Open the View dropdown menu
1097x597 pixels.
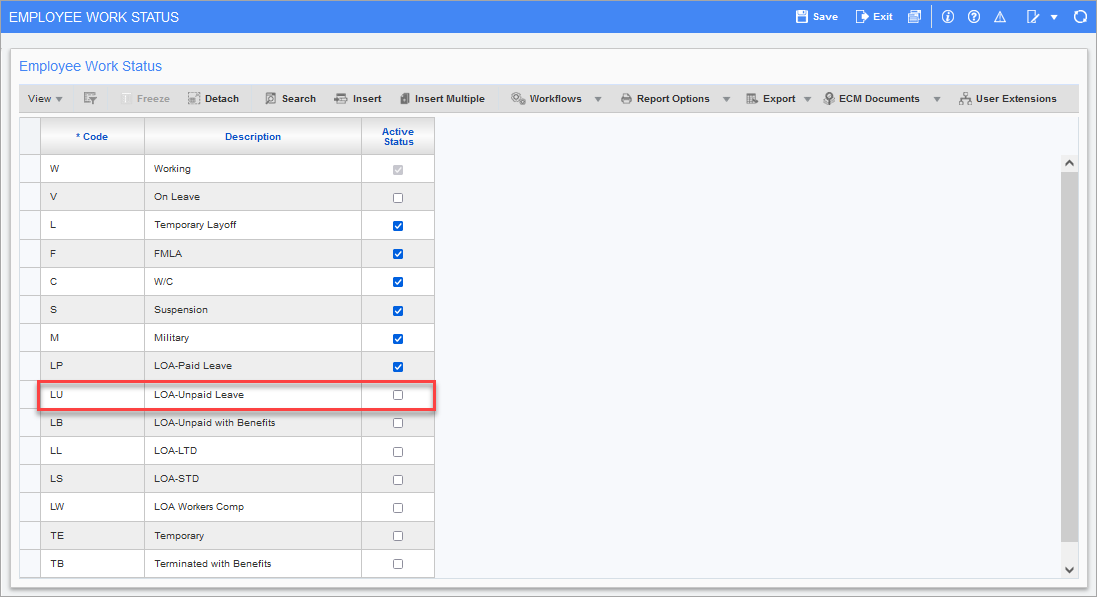[x=45, y=99]
